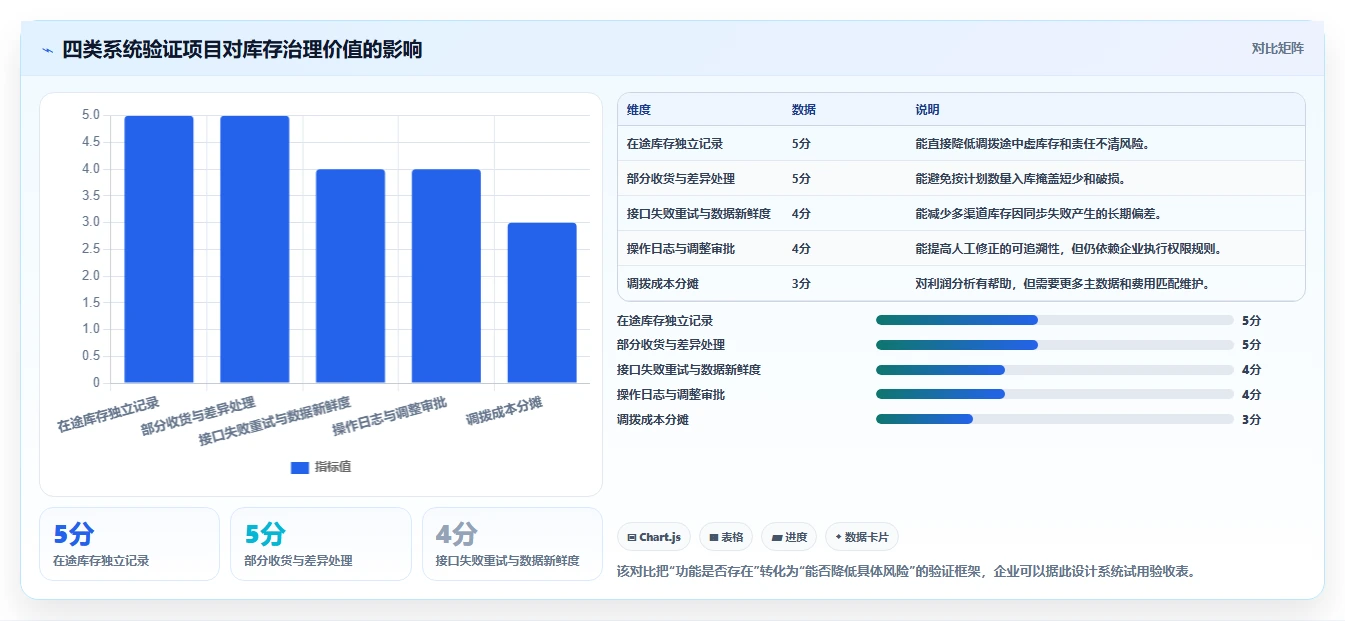Click the 4分 接口失败重试与数据新鲜度 data card
1345x621 pixels.
(x=512, y=544)
